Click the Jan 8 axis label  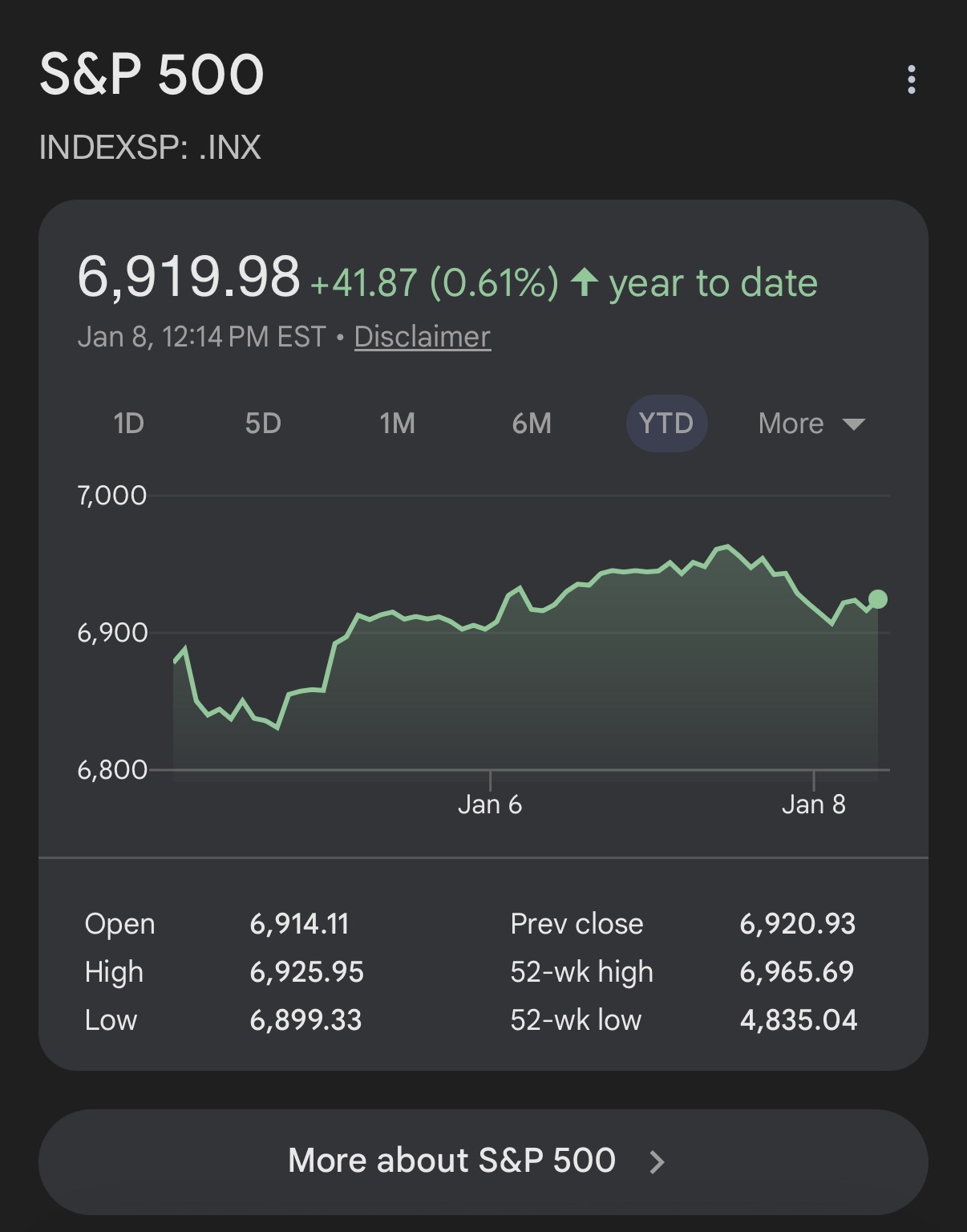point(813,804)
